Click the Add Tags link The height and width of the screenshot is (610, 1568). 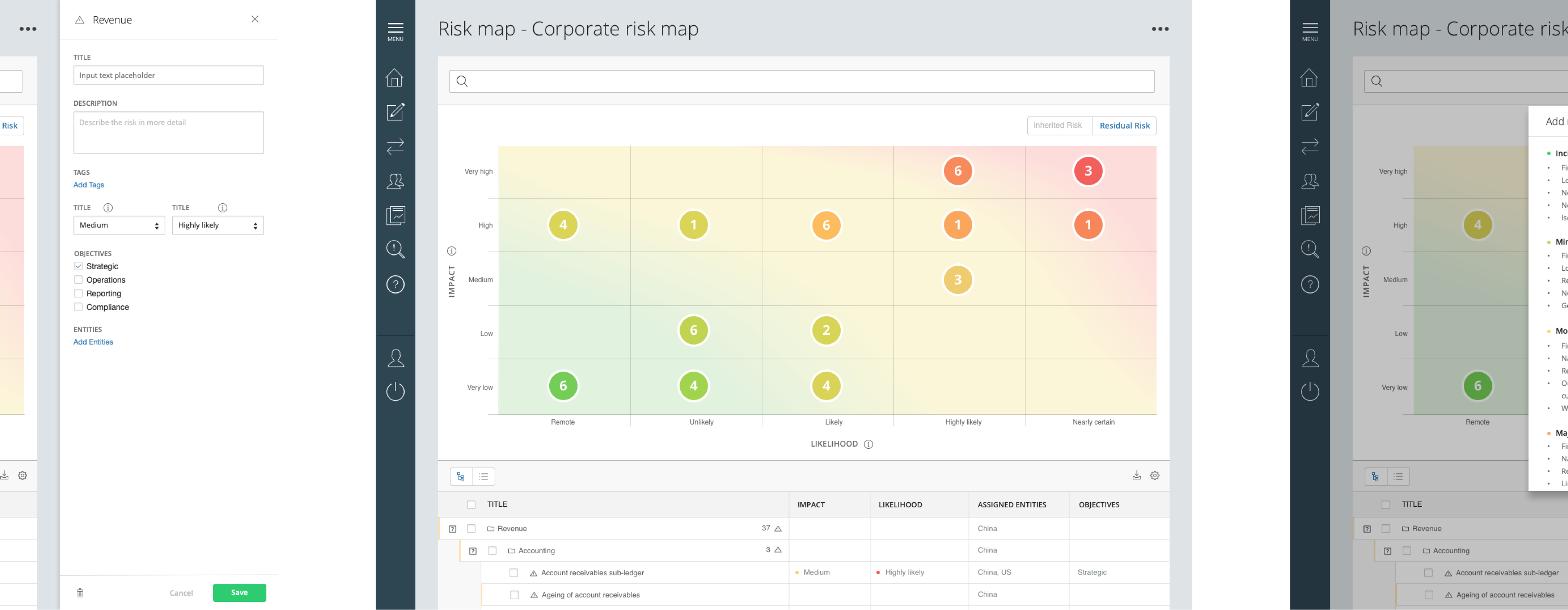coord(89,185)
